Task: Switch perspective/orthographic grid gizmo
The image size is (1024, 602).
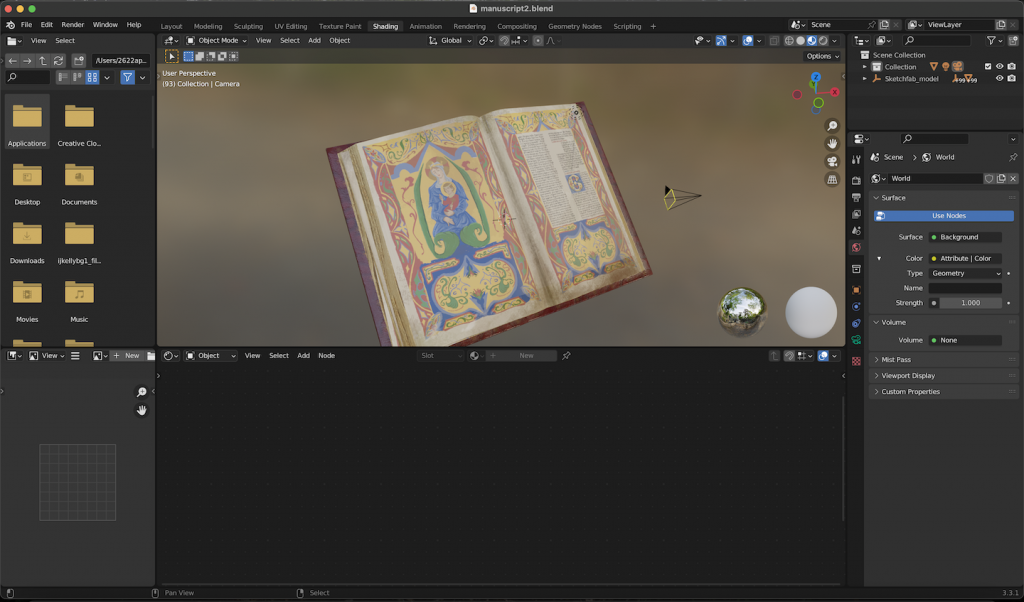Action: click(832, 180)
